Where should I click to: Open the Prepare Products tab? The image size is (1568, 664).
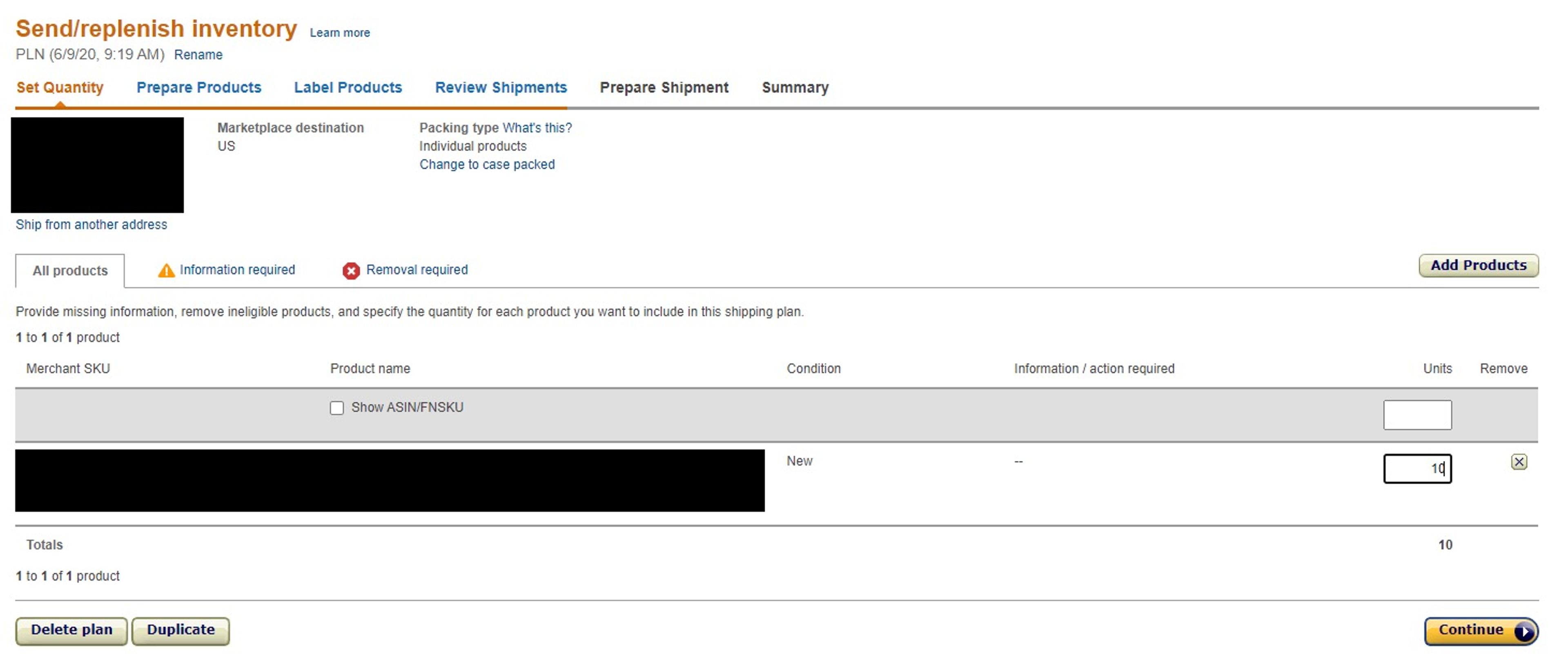click(x=198, y=87)
